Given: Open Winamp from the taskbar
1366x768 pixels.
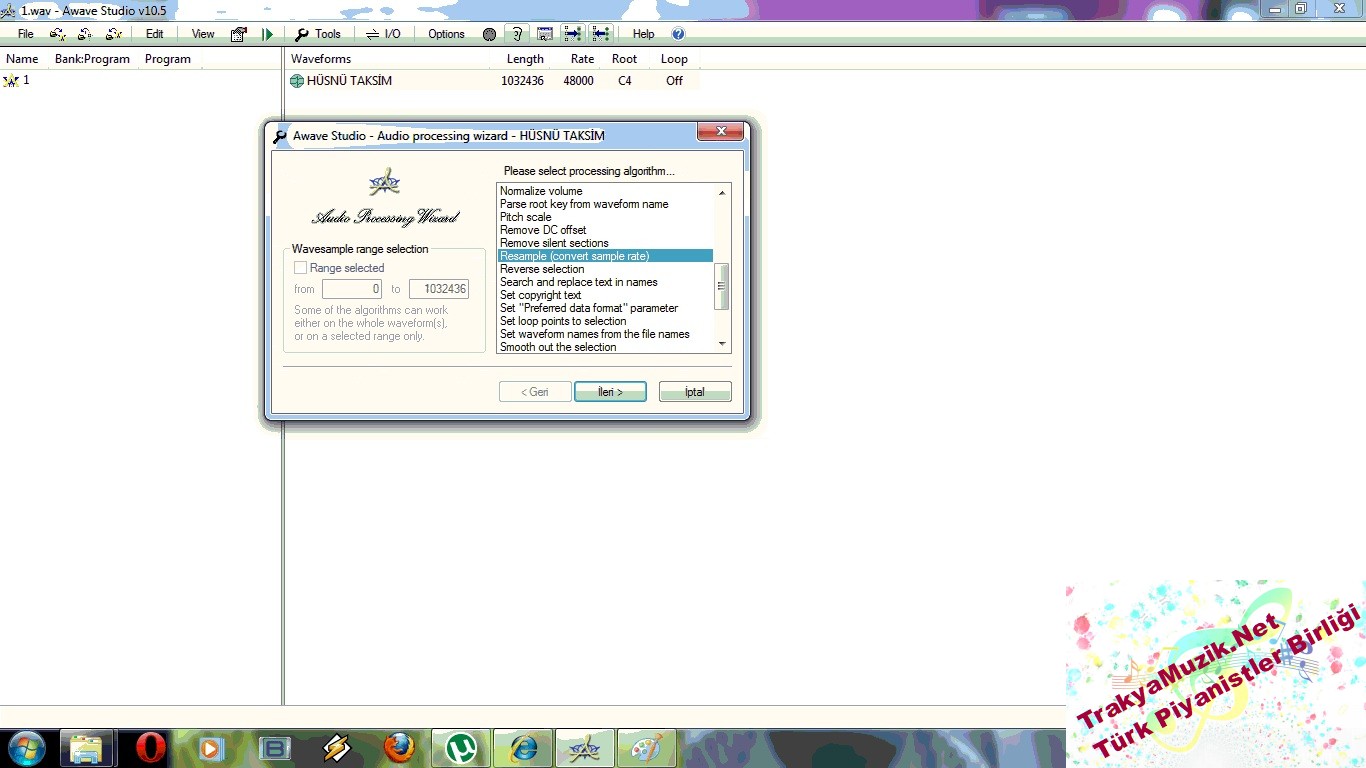Looking at the screenshot, I should tap(337, 748).
